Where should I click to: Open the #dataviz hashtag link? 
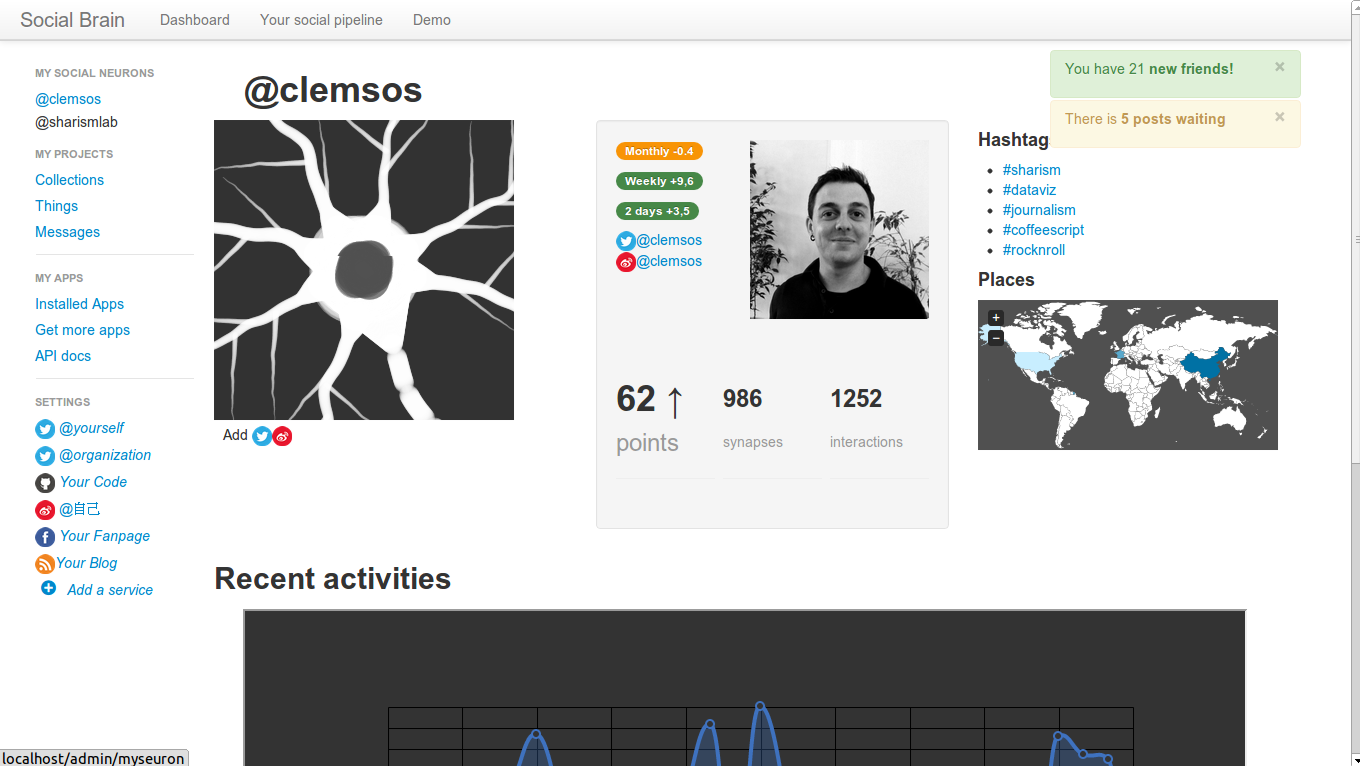[1029, 190]
